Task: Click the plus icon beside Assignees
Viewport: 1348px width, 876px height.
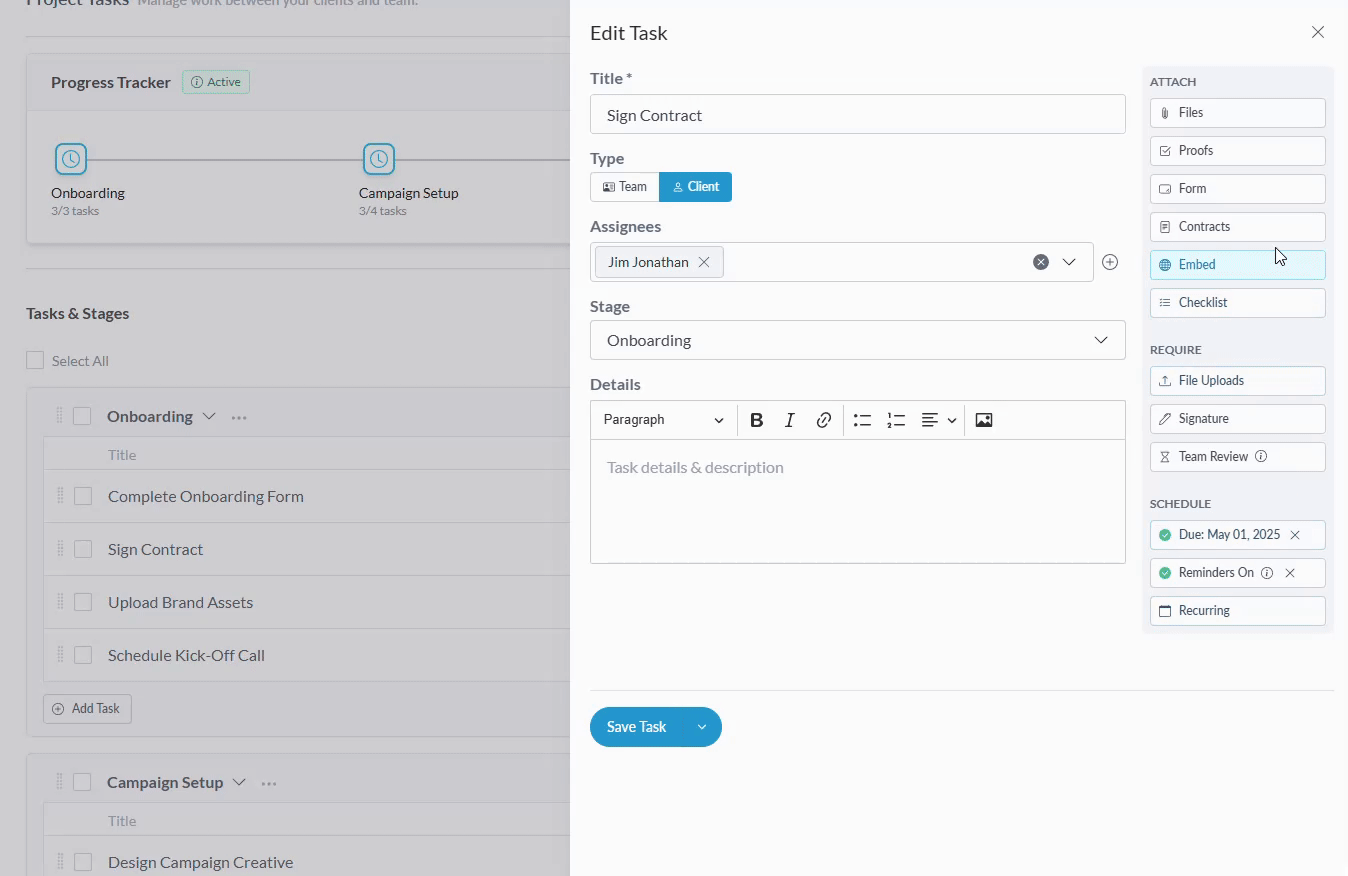Action: click(x=1110, y=262)
